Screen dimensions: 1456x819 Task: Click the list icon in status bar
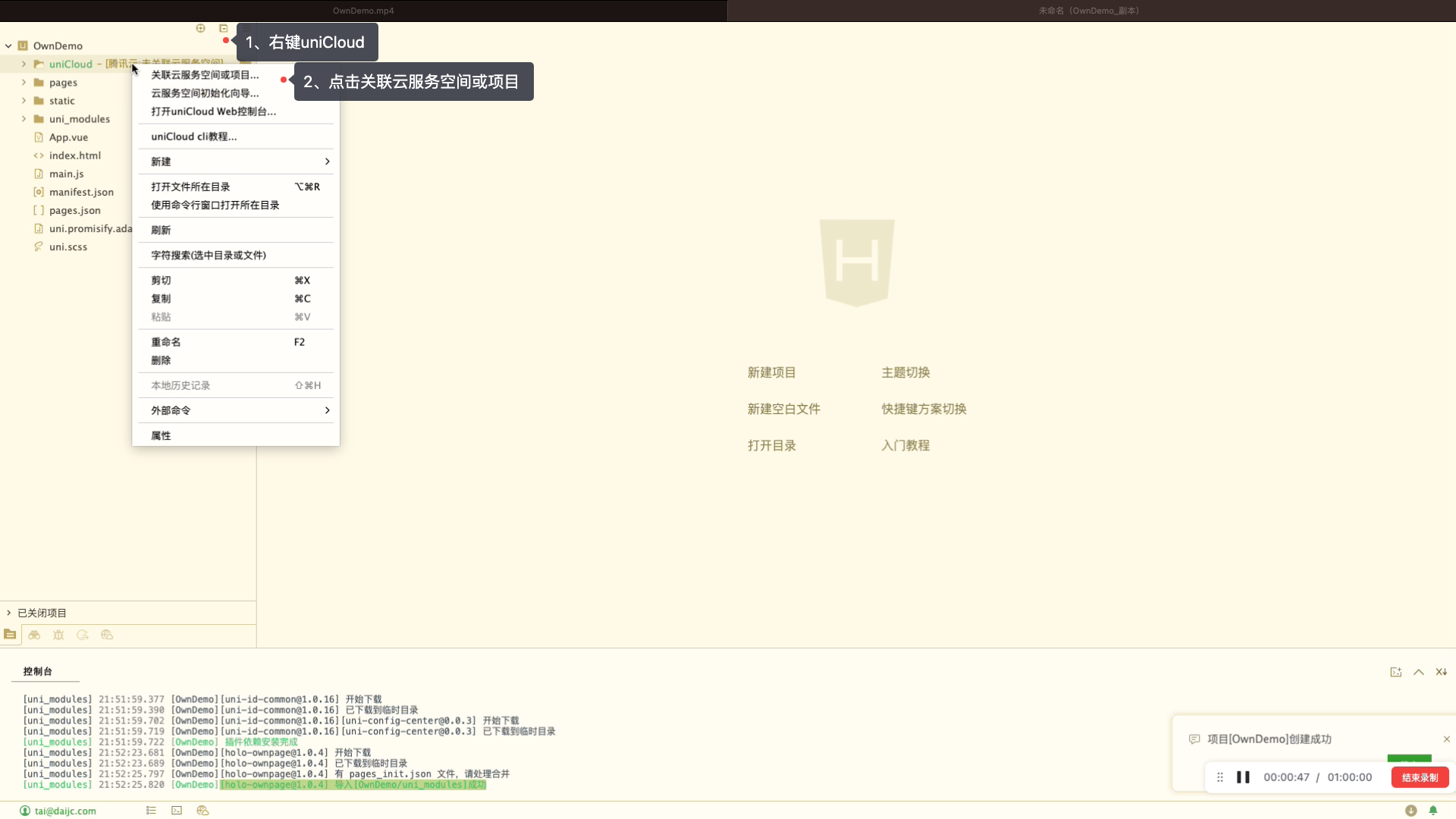(x=151, y=811)
